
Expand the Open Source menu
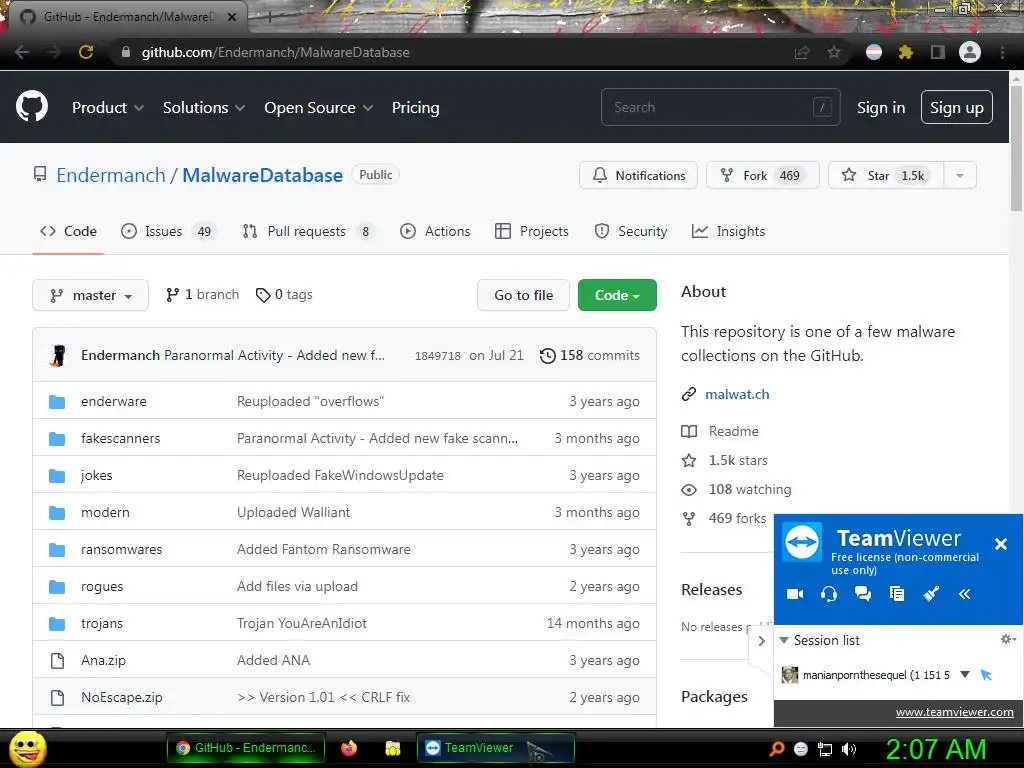(319, 108)
